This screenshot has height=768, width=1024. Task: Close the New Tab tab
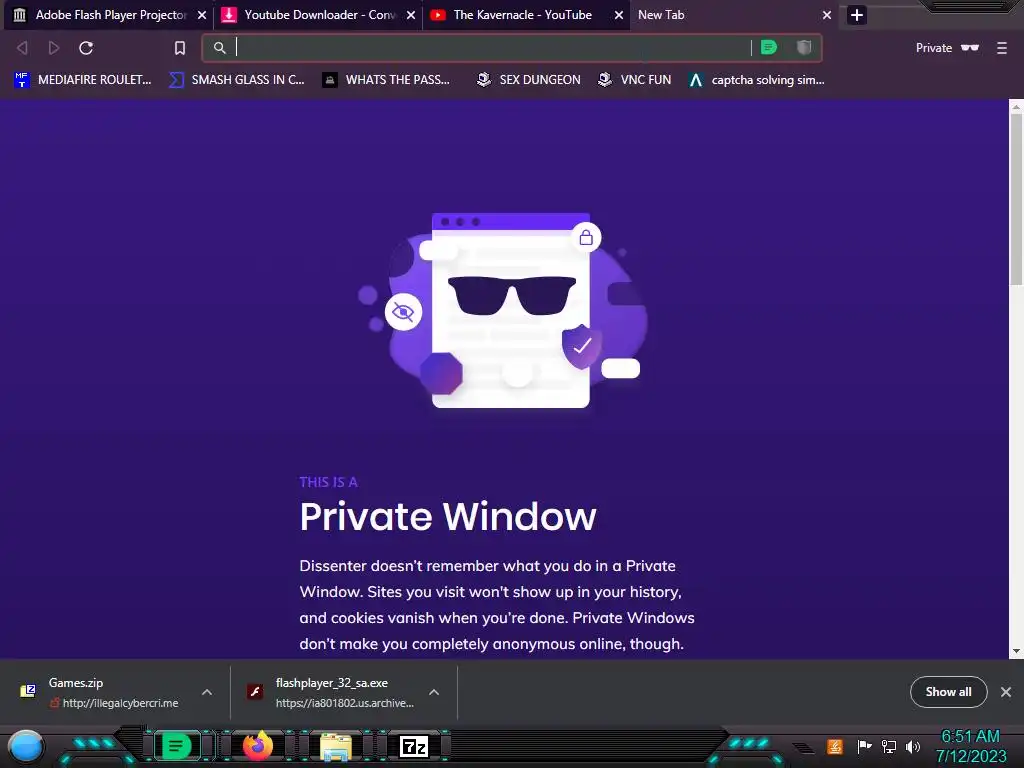(x=827, y=15)
